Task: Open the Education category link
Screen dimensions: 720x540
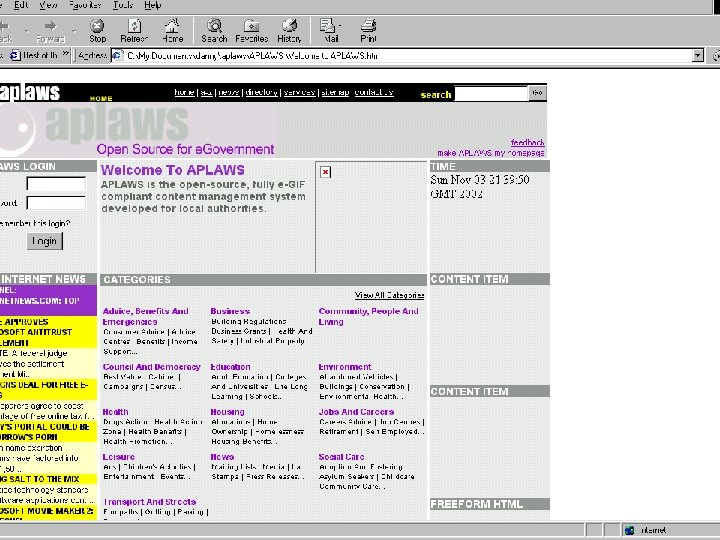Action: click(x=231, y=367)
